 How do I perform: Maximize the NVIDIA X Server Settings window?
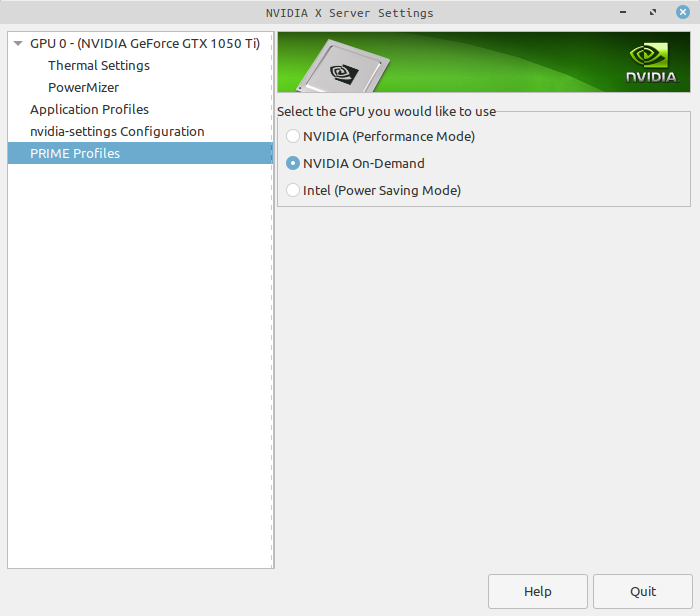point(653,12)
